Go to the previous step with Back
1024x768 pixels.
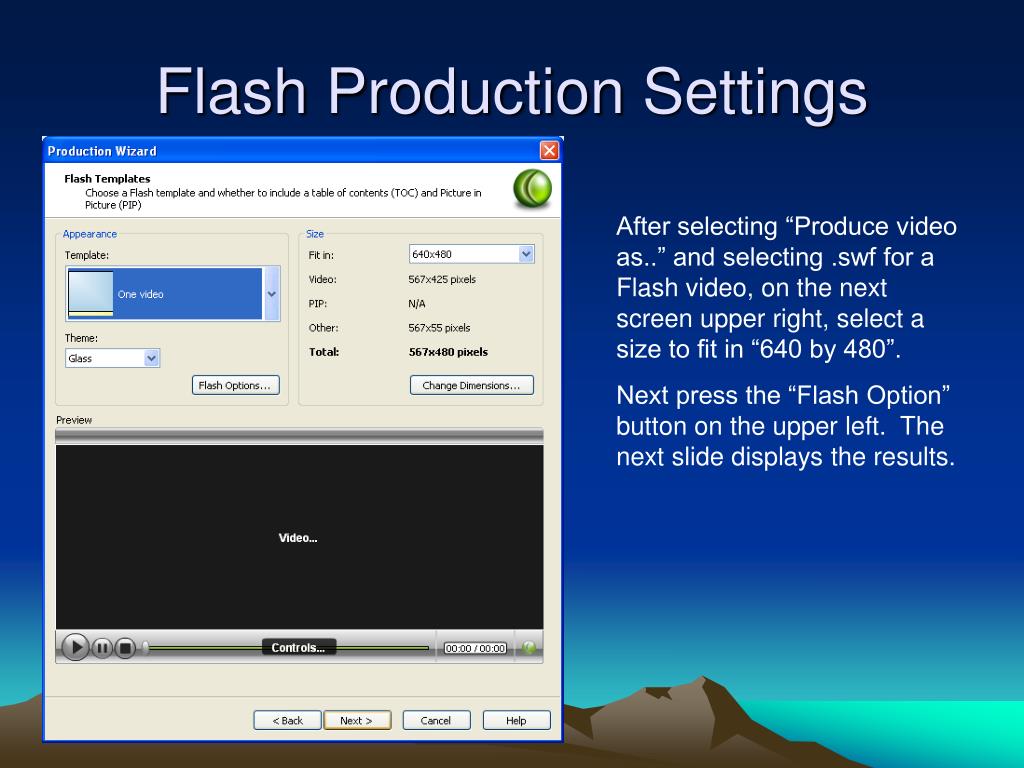point(287,720)
